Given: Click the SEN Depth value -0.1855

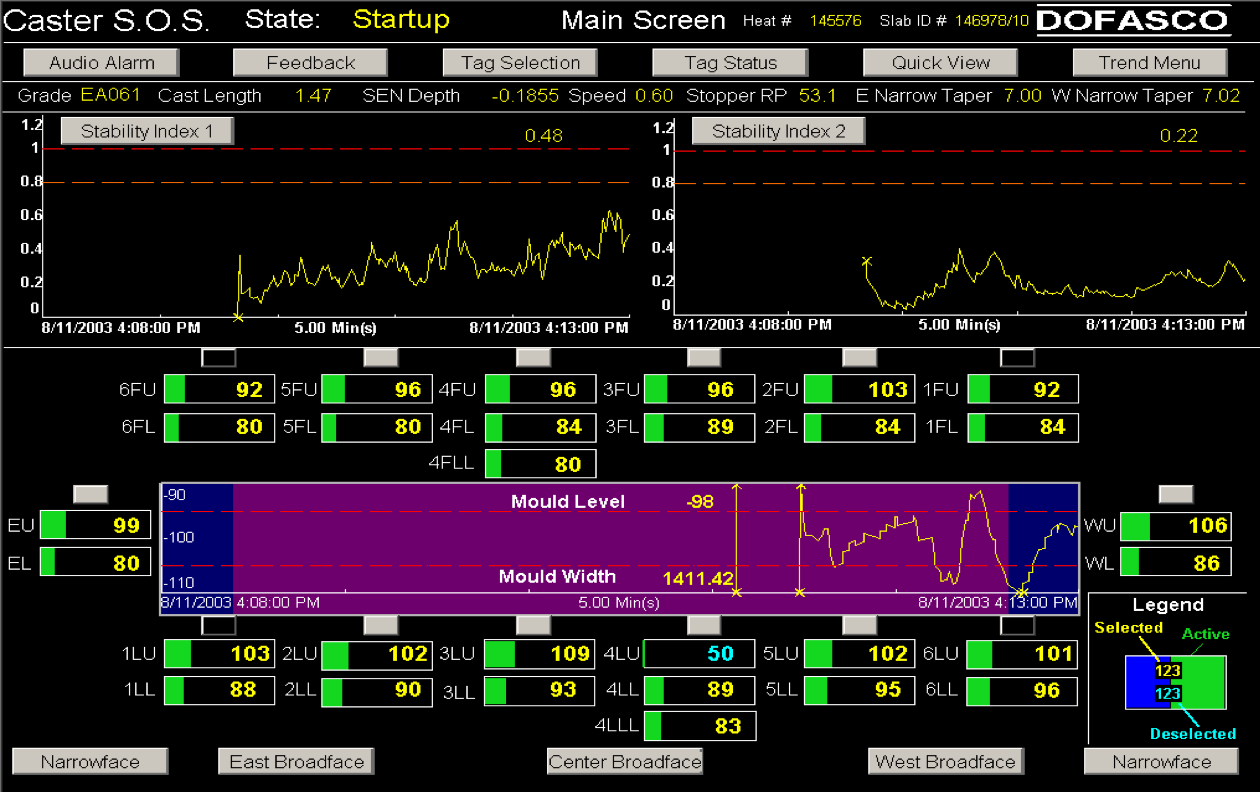Looking at the screenshot, I should point(527,96).
